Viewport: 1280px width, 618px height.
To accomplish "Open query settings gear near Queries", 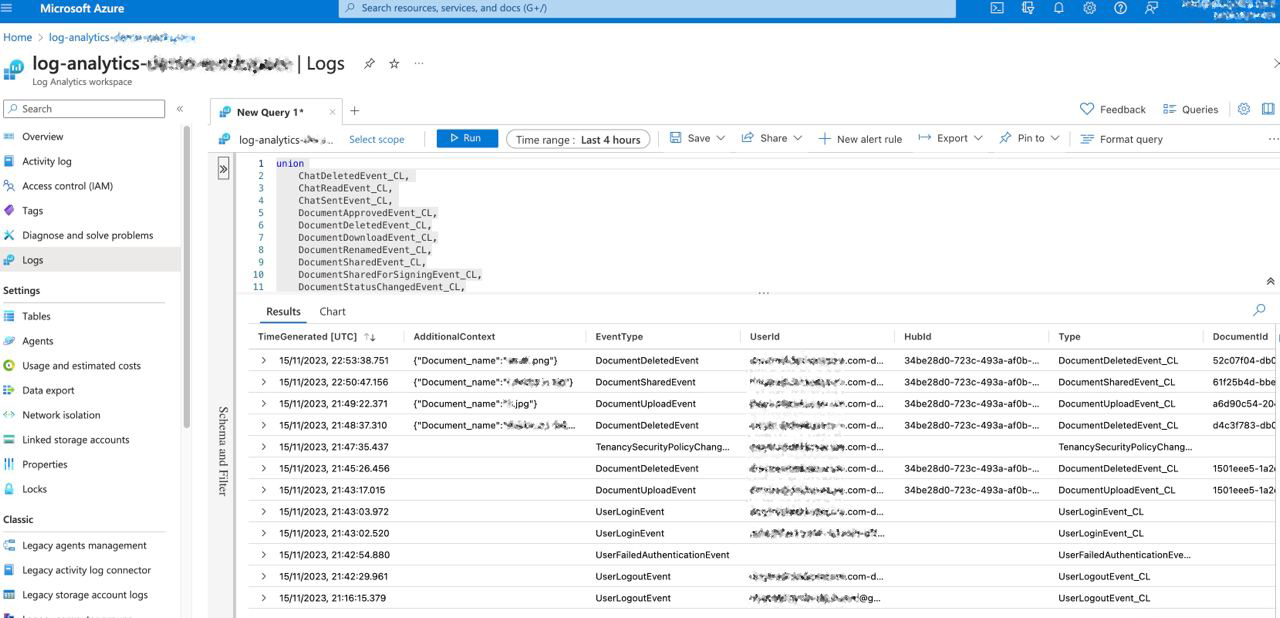I will point(1244,109).
